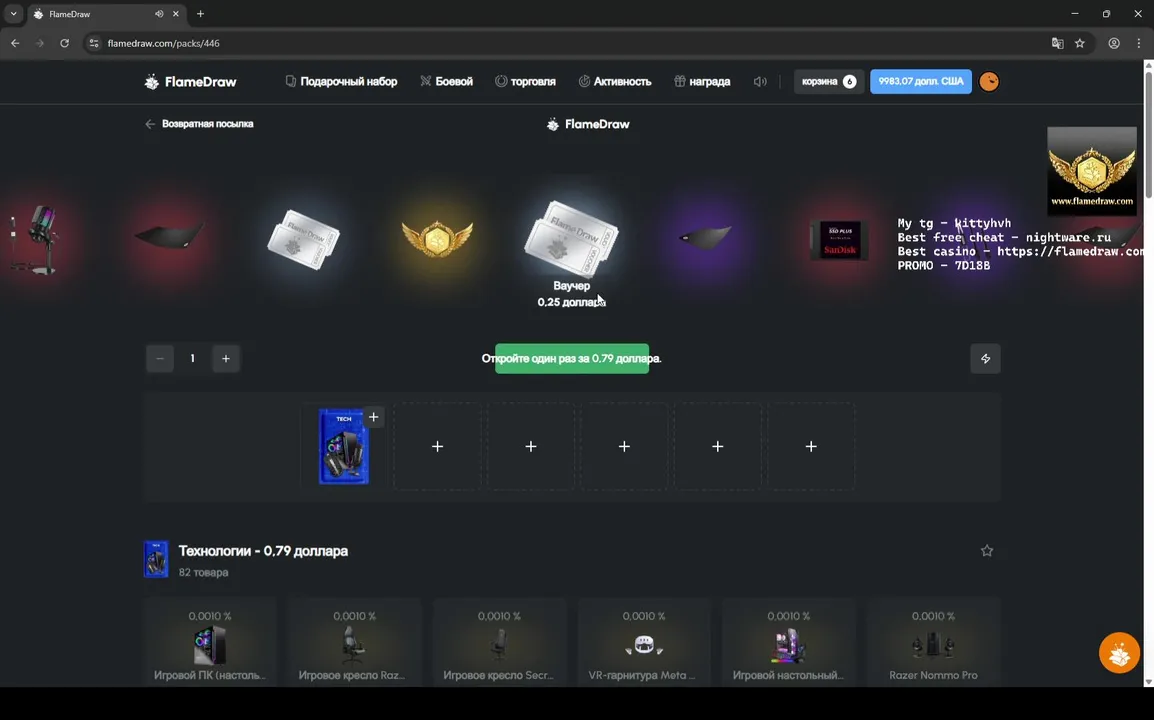Decrease pack quantity with minus button
This screenshot has height=720, width=1154.
(x=160, y=359)
